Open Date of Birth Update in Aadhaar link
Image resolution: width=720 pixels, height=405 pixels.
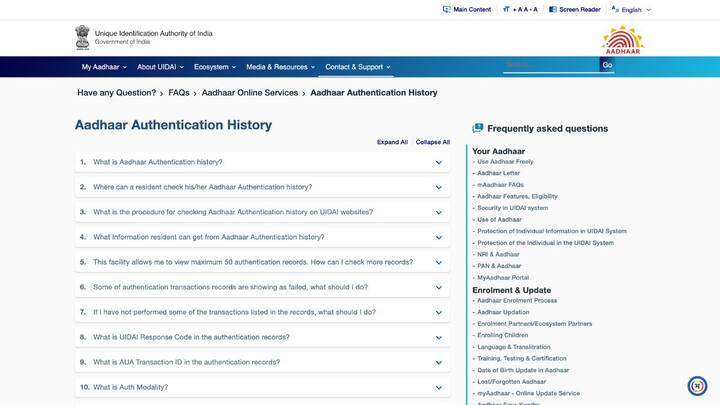pyautogui.click(x=523, y=370)
